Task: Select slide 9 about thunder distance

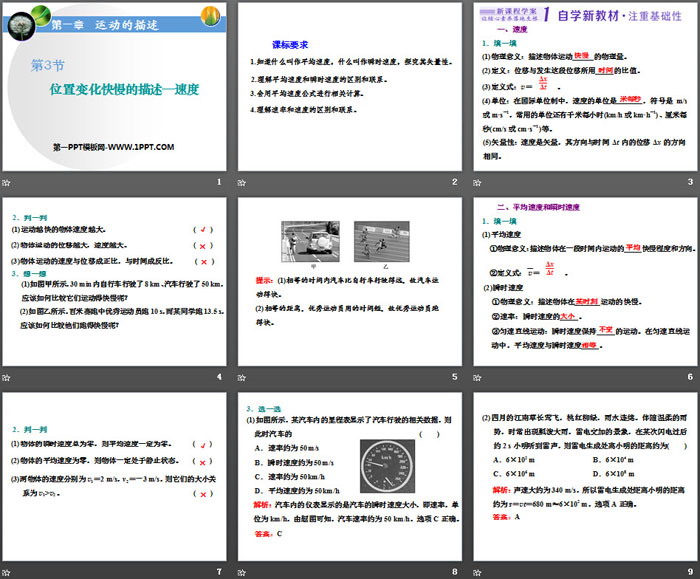Action: (x=583, y=476)
